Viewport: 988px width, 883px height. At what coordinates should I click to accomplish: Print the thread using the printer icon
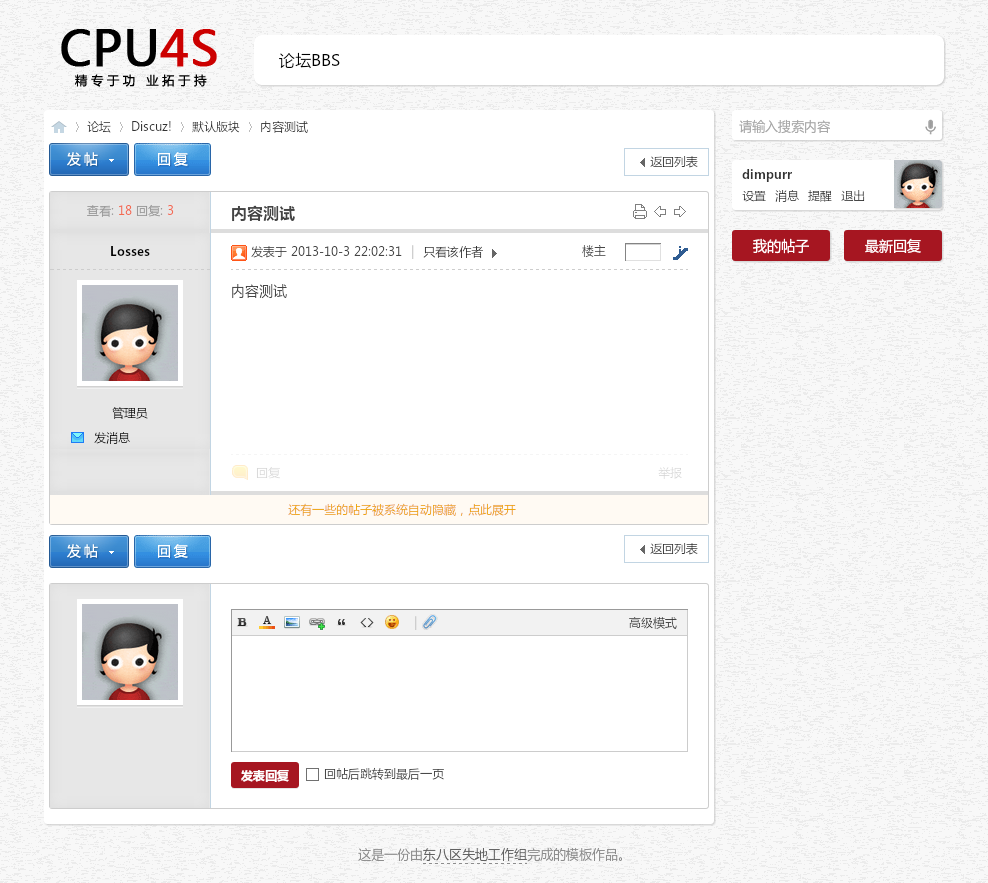(x=640, y=212)
